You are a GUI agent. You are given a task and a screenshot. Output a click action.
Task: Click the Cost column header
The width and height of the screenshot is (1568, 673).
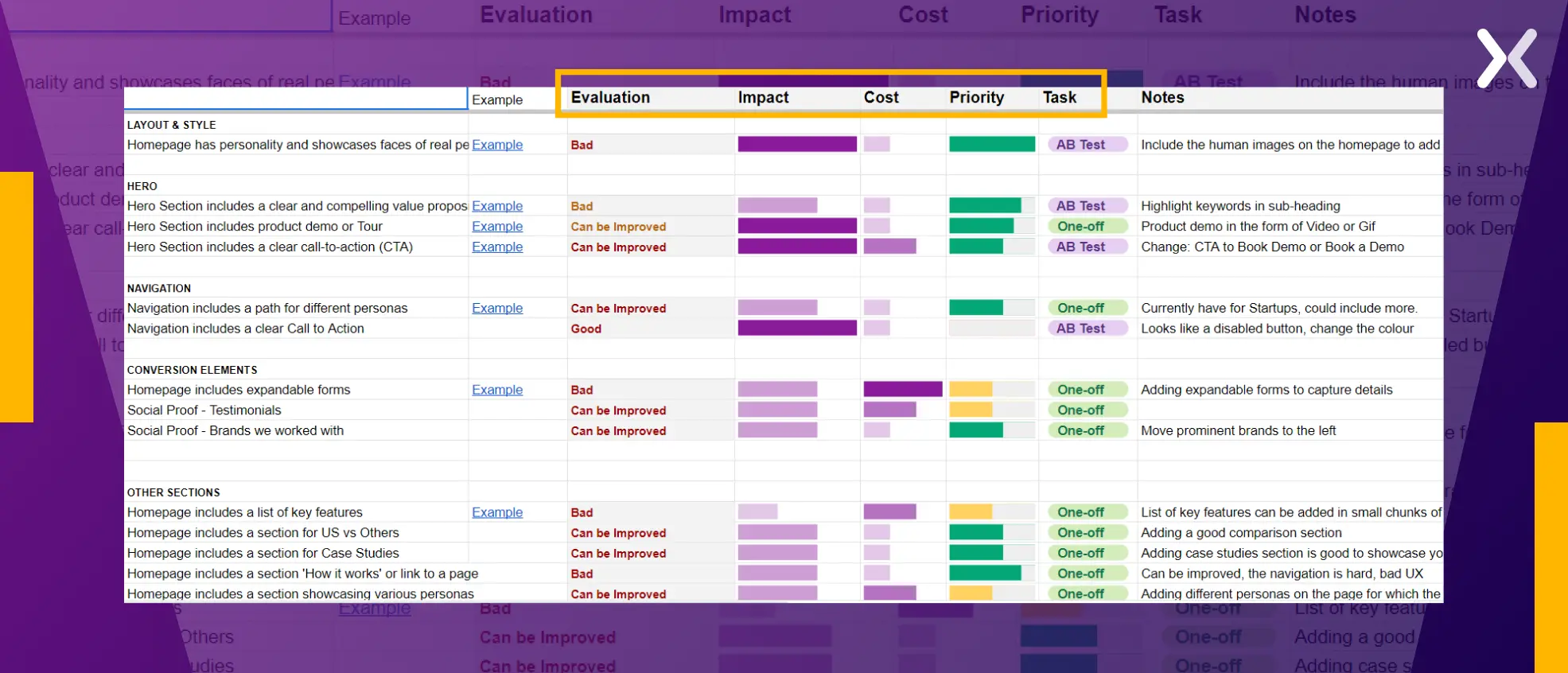(881, 97)
